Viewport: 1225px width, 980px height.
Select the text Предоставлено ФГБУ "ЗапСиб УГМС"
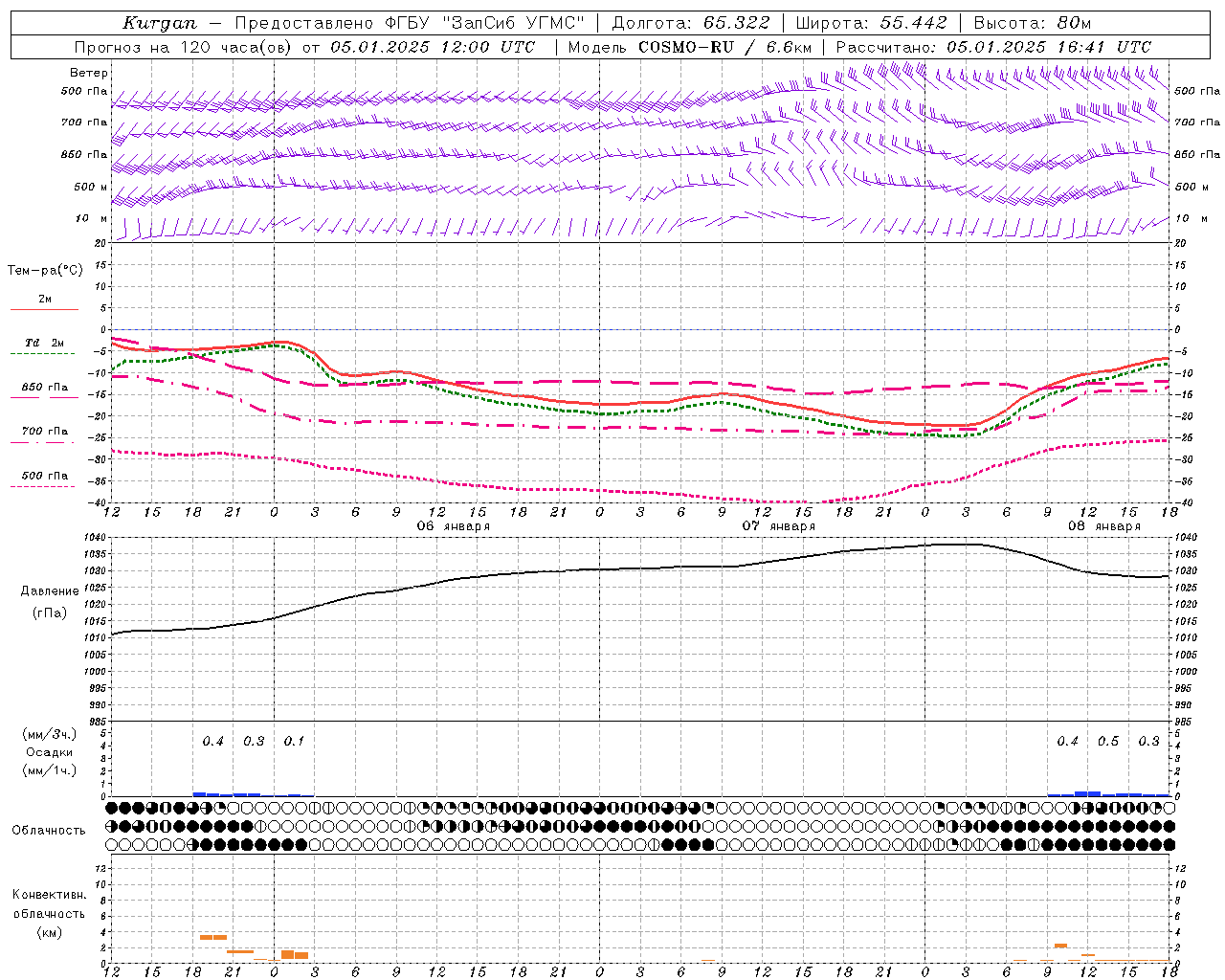pyautogui.click(x=410, y=22)
